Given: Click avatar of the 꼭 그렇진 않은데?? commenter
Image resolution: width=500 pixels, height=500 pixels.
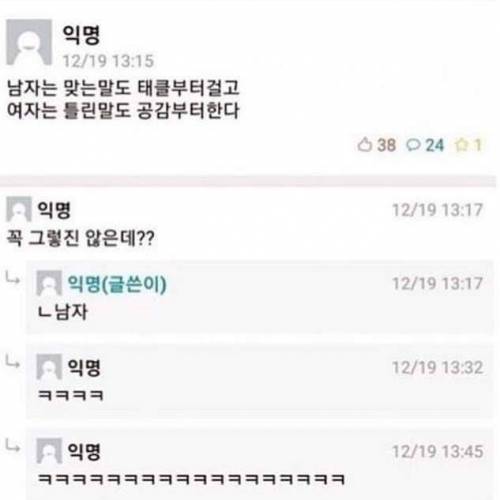Looking at the screenshot, I should click(x=19, y=209).
